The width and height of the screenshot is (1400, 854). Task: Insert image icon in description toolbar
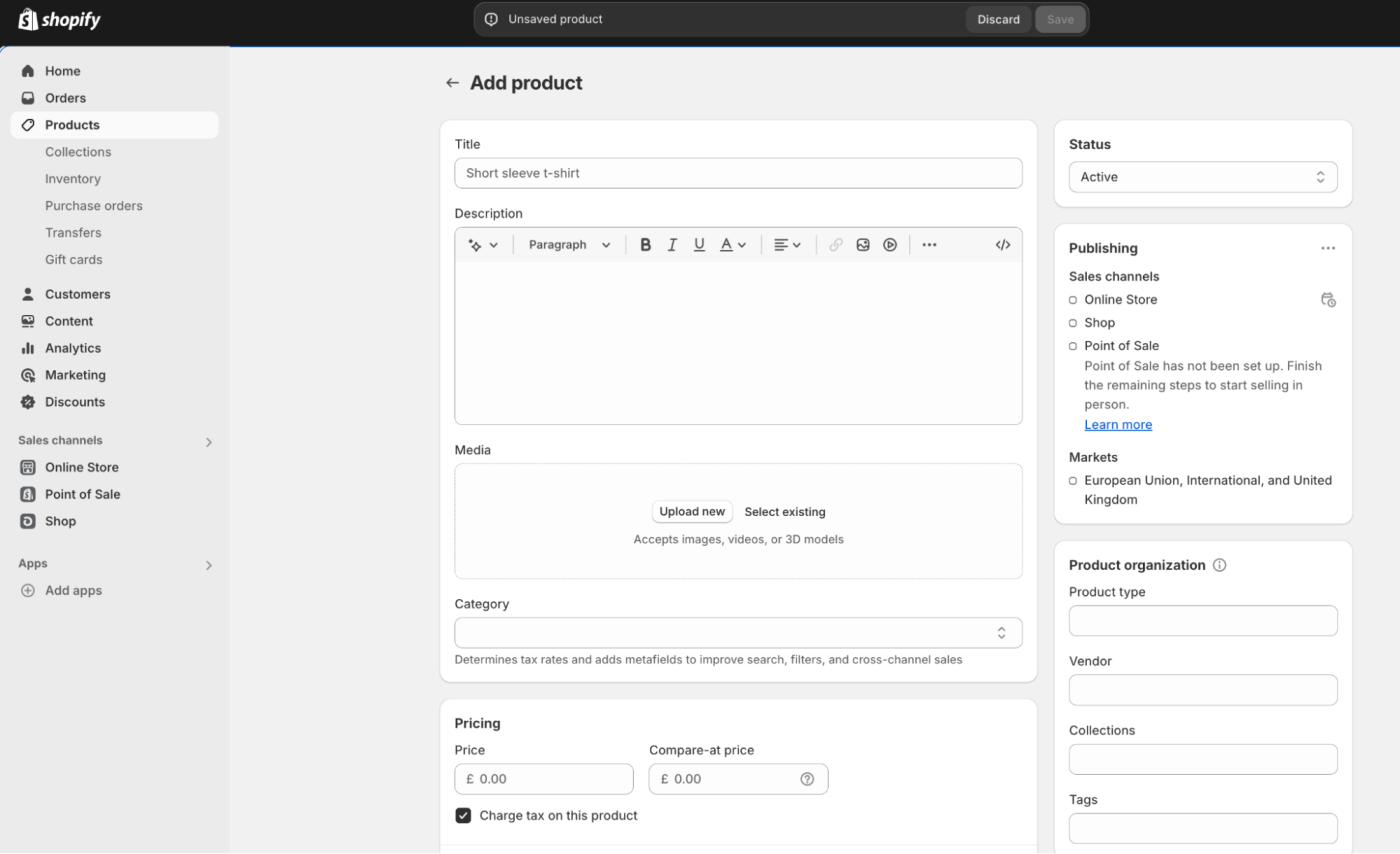tap(863, 245)
